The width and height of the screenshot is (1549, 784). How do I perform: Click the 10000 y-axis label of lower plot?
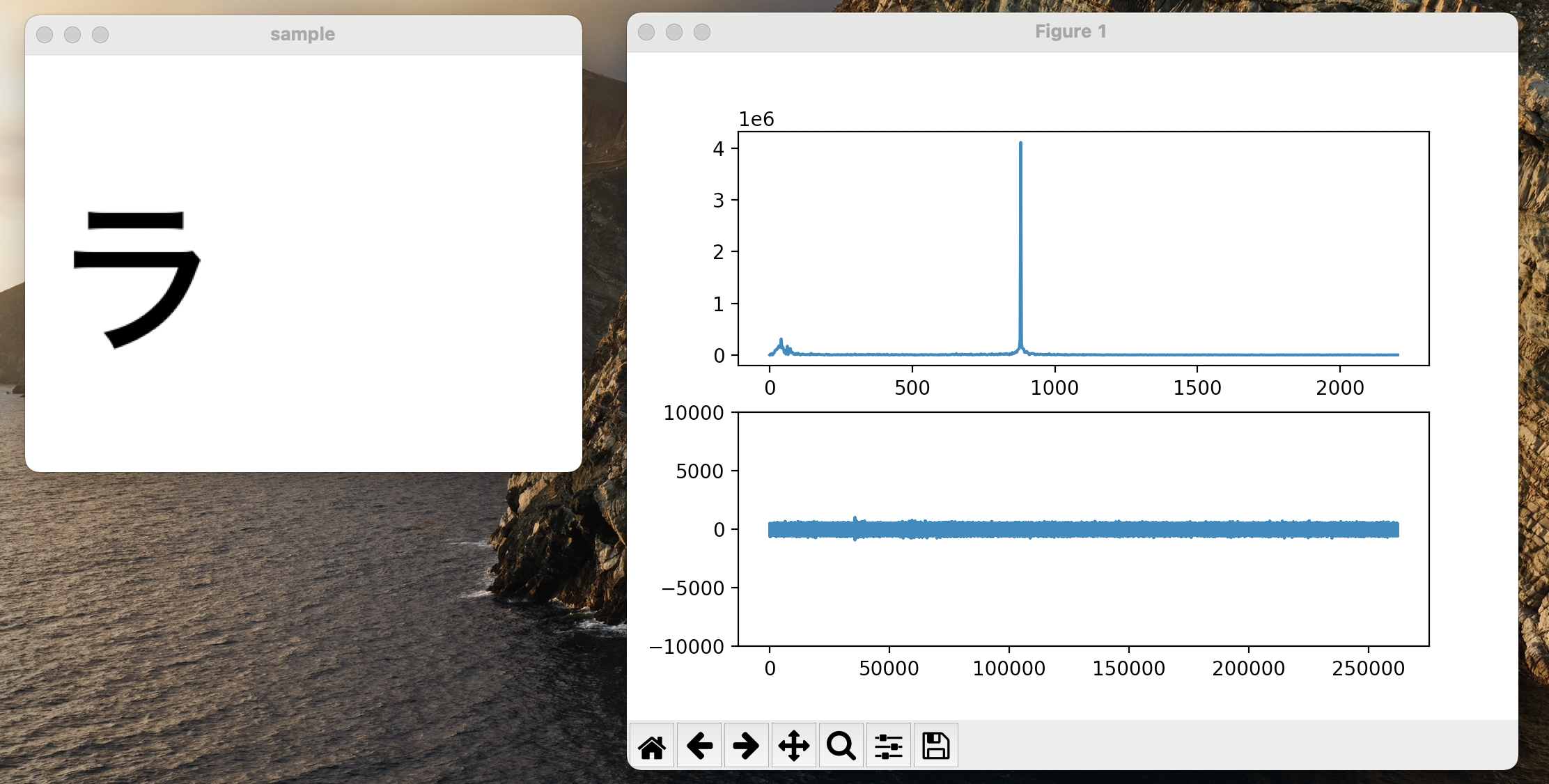694,413
